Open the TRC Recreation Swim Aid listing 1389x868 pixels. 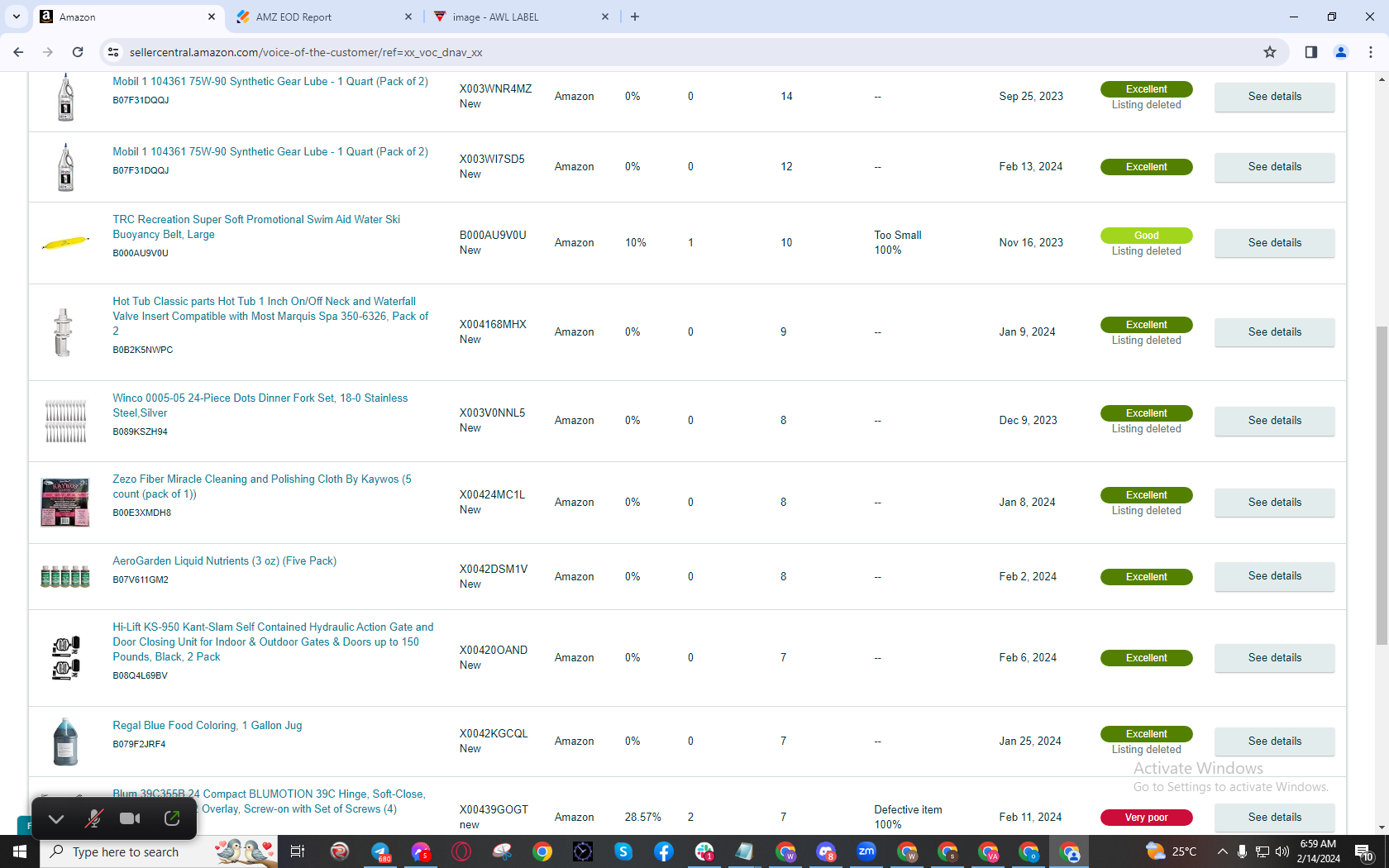coord(256,227)
